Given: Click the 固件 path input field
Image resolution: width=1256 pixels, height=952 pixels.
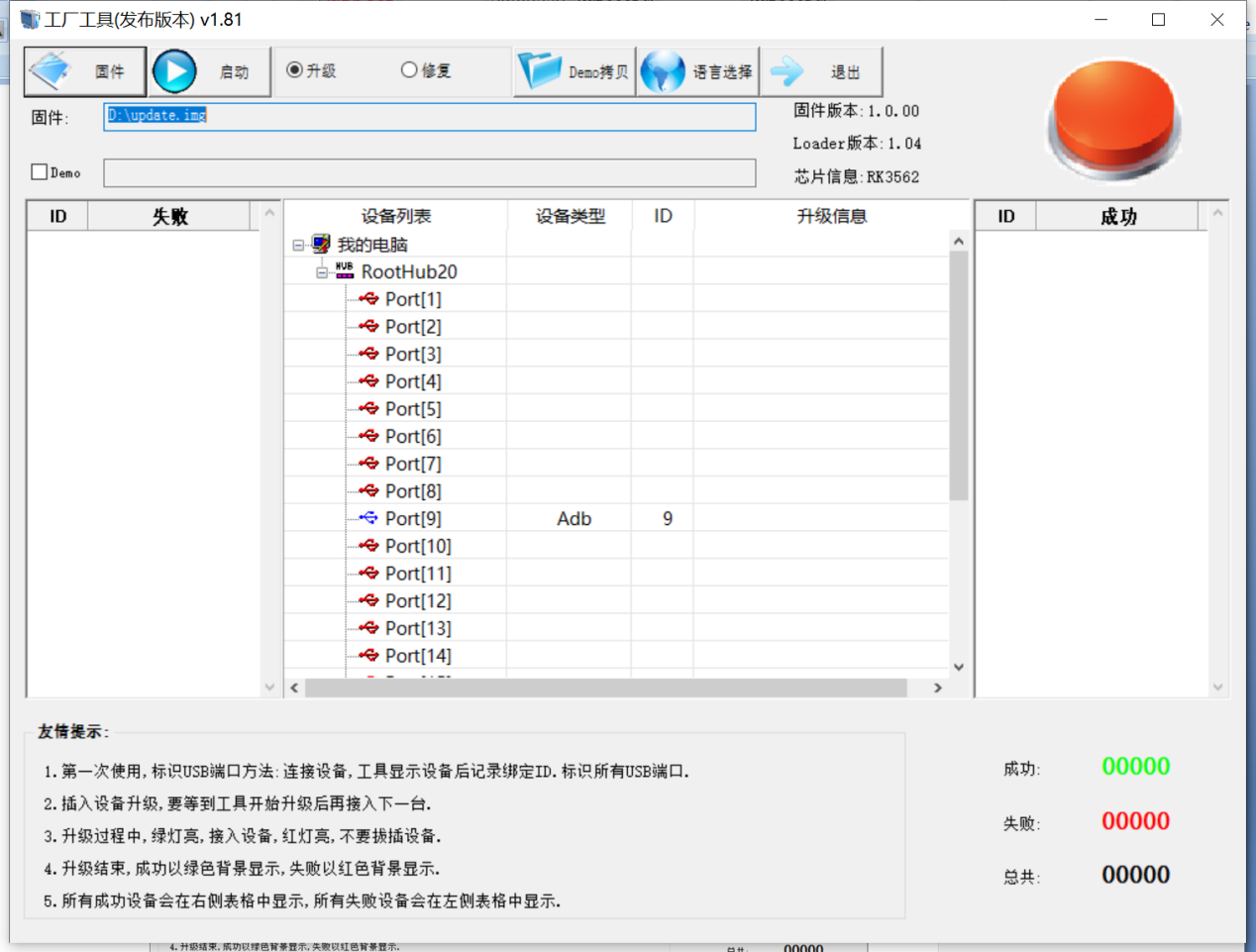Looking at the screenshot, I should point(430,116).
